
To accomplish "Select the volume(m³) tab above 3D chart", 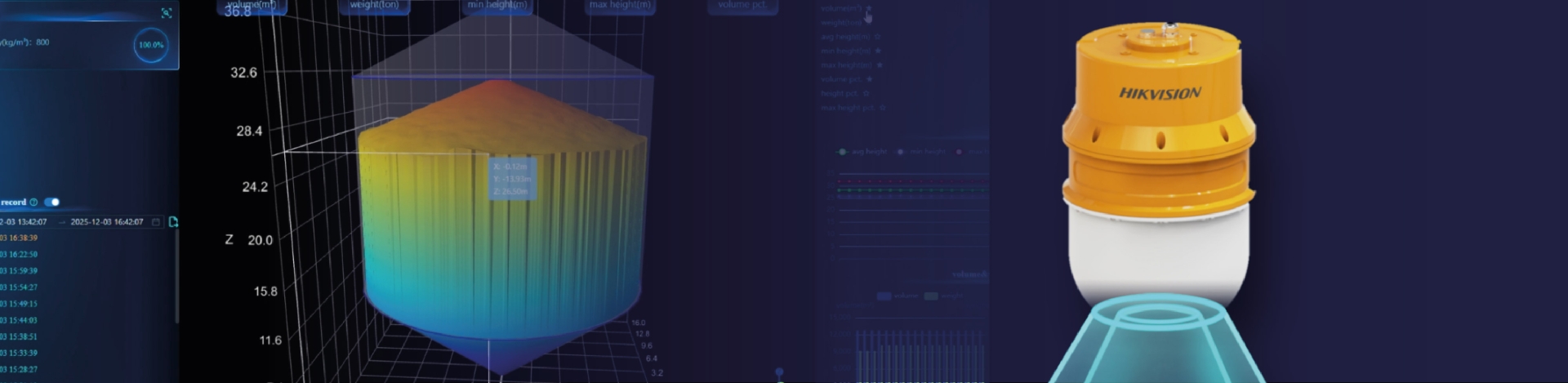I will click(252, 6).
